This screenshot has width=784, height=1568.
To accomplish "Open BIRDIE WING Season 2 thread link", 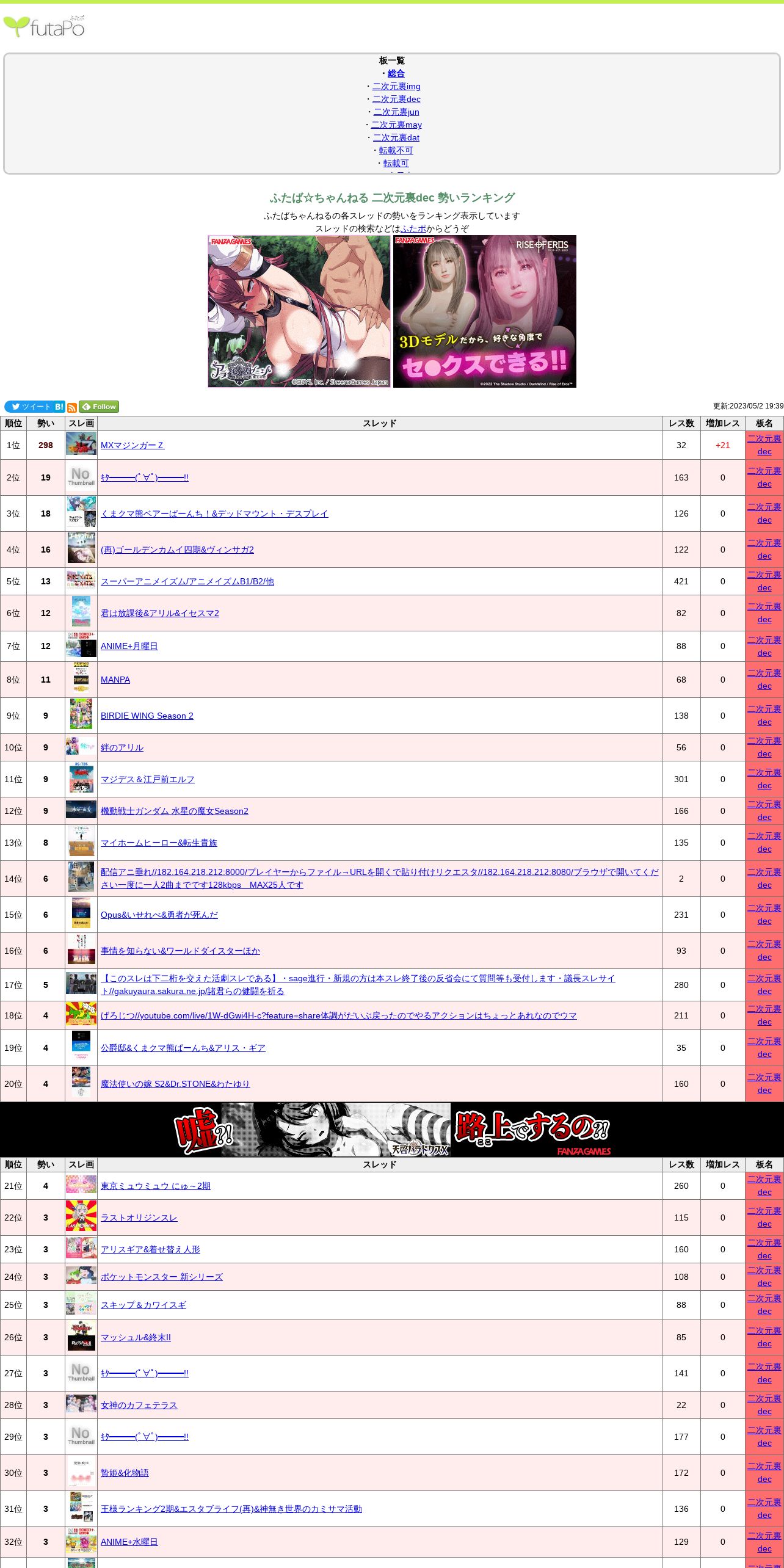I will pyautogui.click(x=147, y=716).
